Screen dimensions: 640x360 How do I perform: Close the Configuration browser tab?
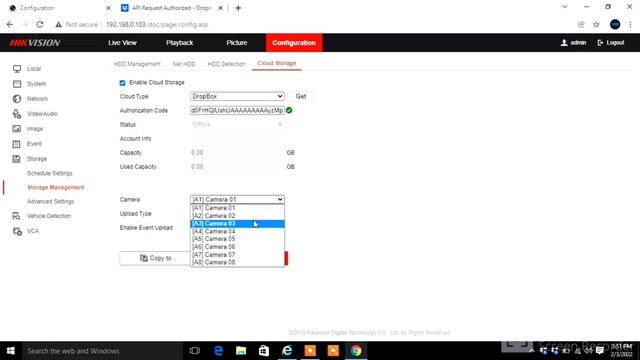point(108,8)
